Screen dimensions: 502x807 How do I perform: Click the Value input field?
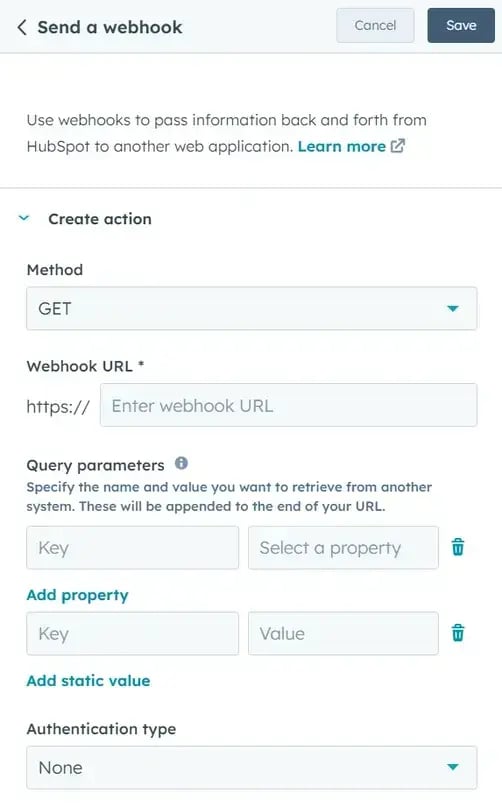click(343, 634)
